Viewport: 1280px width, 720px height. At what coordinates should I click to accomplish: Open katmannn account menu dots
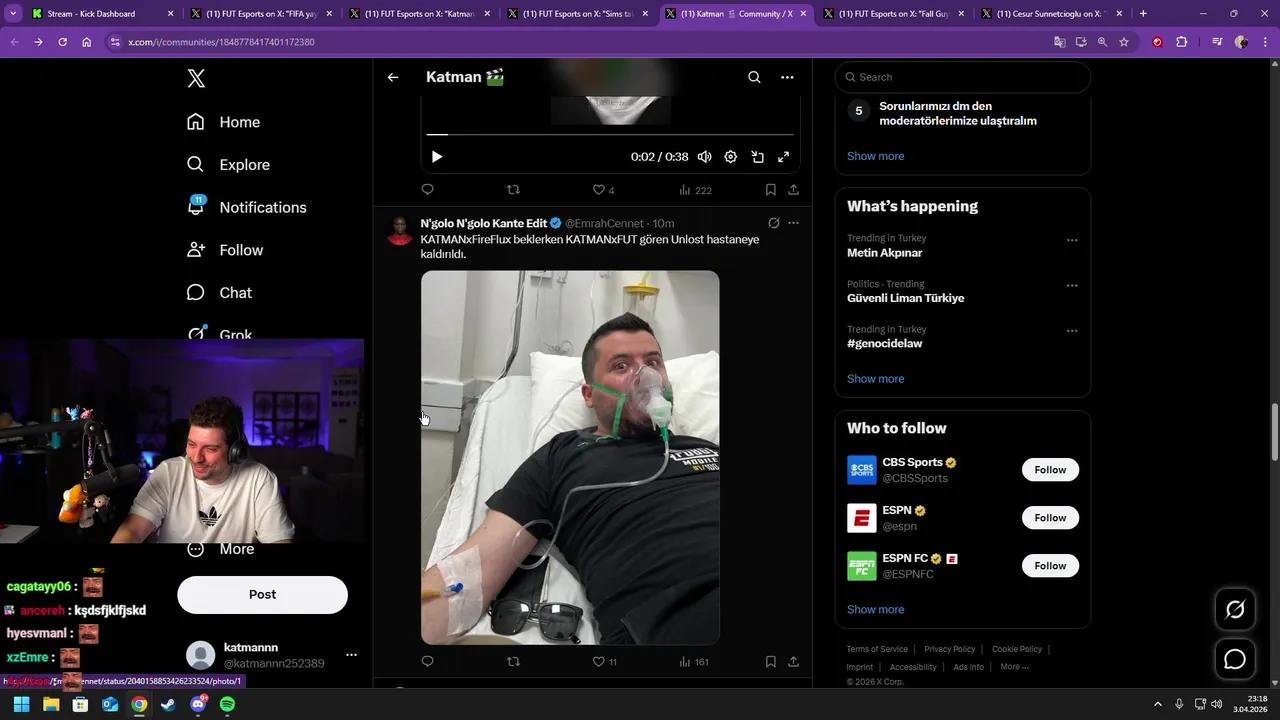click(x=351, y=655)
